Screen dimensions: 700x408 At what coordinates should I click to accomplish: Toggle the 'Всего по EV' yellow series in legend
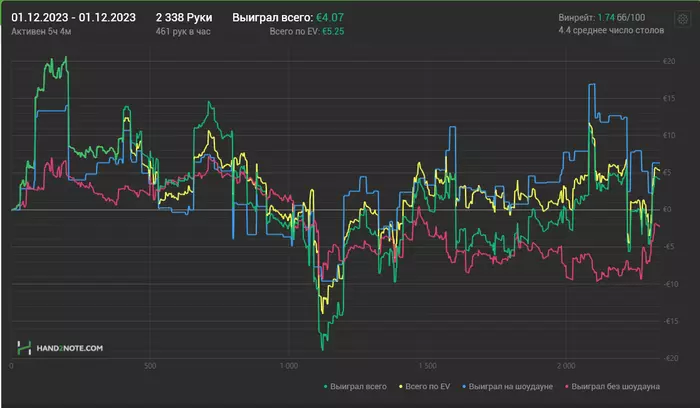pos(425,387)
